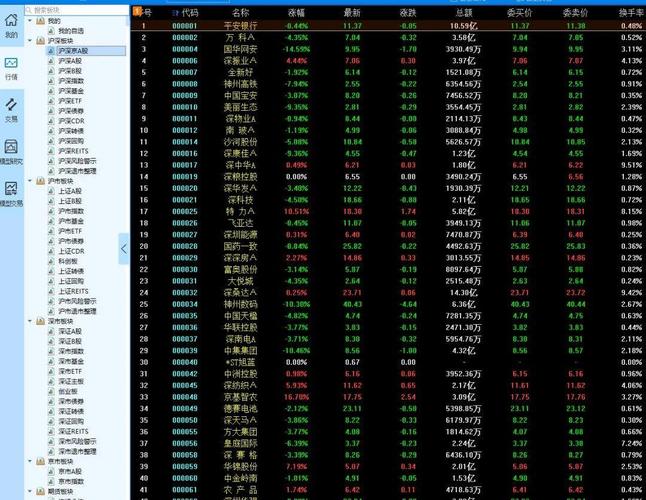Select the 沪深京A股 tree item

pos(86,51)
